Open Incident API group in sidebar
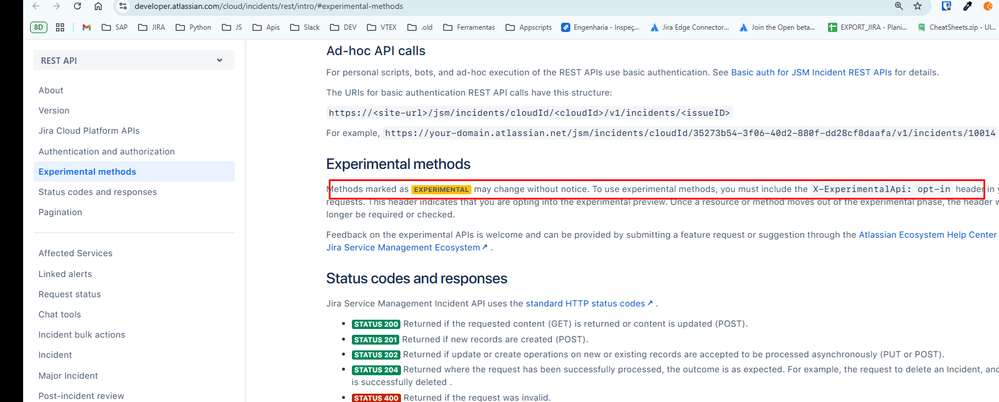The image size is (999, 402). coord(55,355)
